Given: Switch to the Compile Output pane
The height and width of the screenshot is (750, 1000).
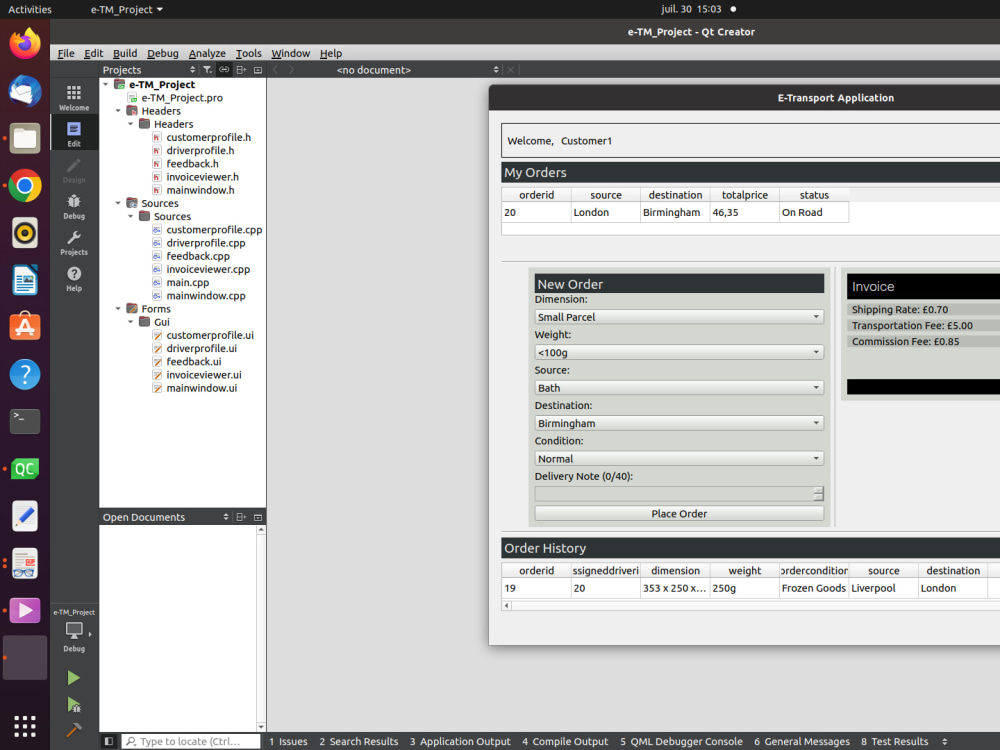Looking at the screenshot, I should tap(565, 741).
